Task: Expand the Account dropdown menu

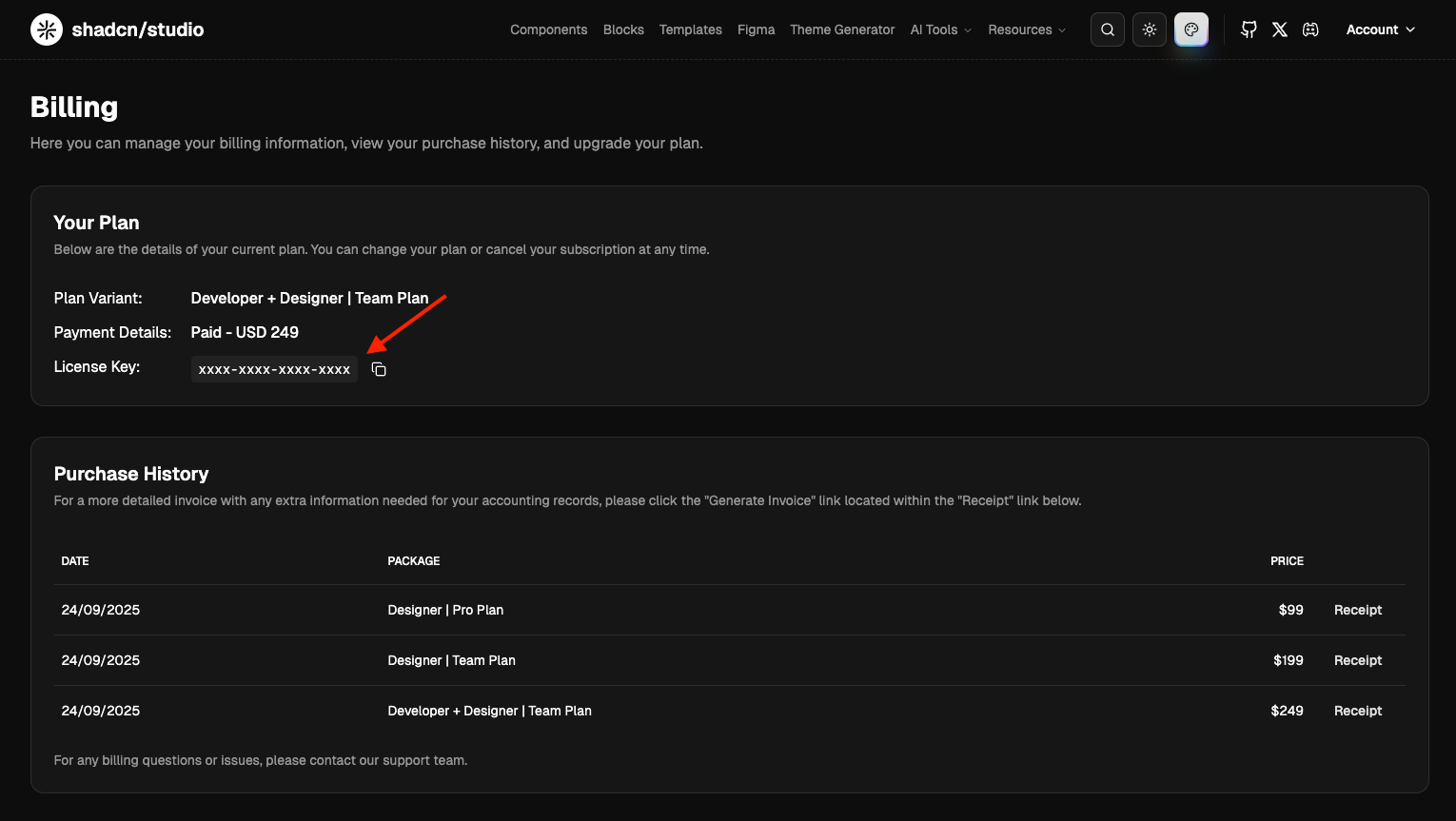Action: click(1380, 29)
